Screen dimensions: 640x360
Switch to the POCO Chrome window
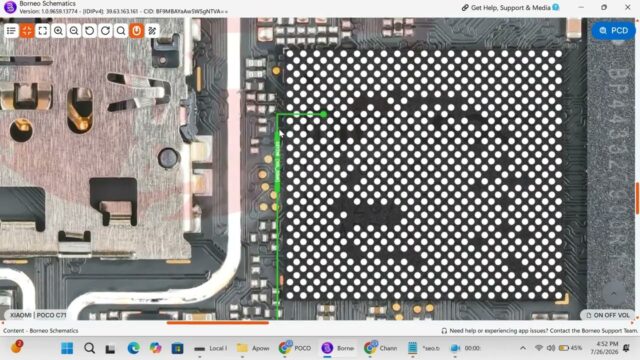point(295,348)
